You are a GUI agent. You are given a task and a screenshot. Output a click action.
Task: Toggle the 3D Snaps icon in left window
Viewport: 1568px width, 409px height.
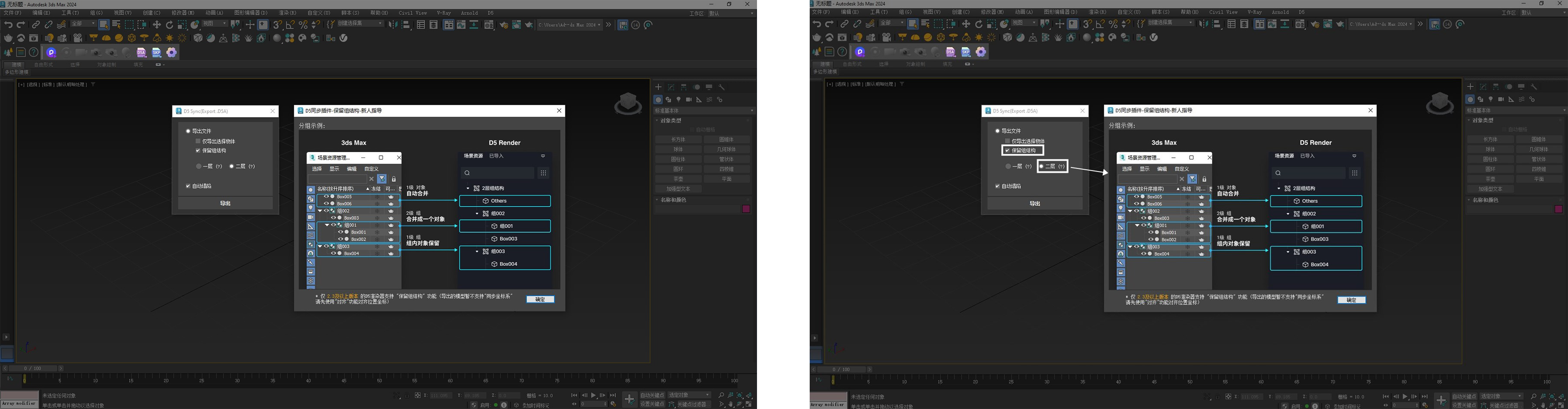(x=277, y=25)
